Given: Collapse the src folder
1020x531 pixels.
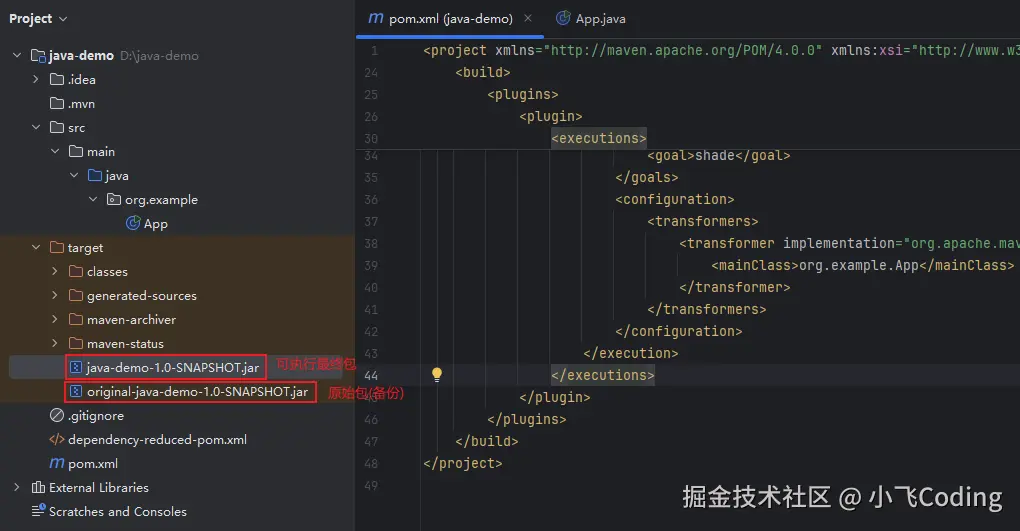Looking at the screenshot, I should point(36,128).
